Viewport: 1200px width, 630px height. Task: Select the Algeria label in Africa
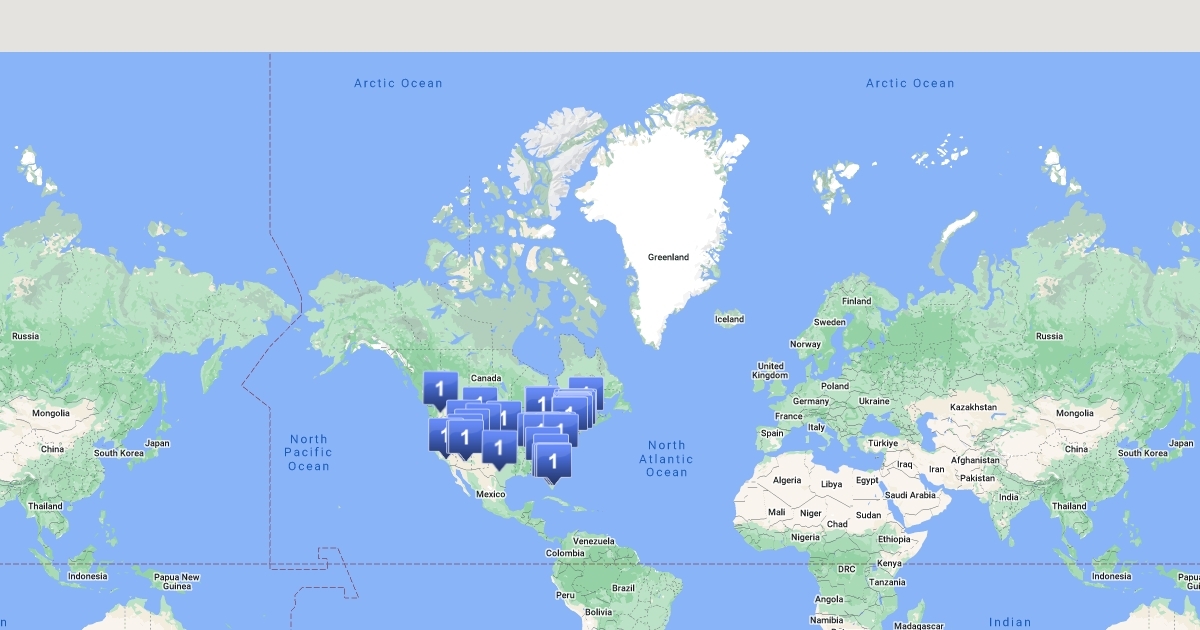pyautogui.click(x=787, y=480)
